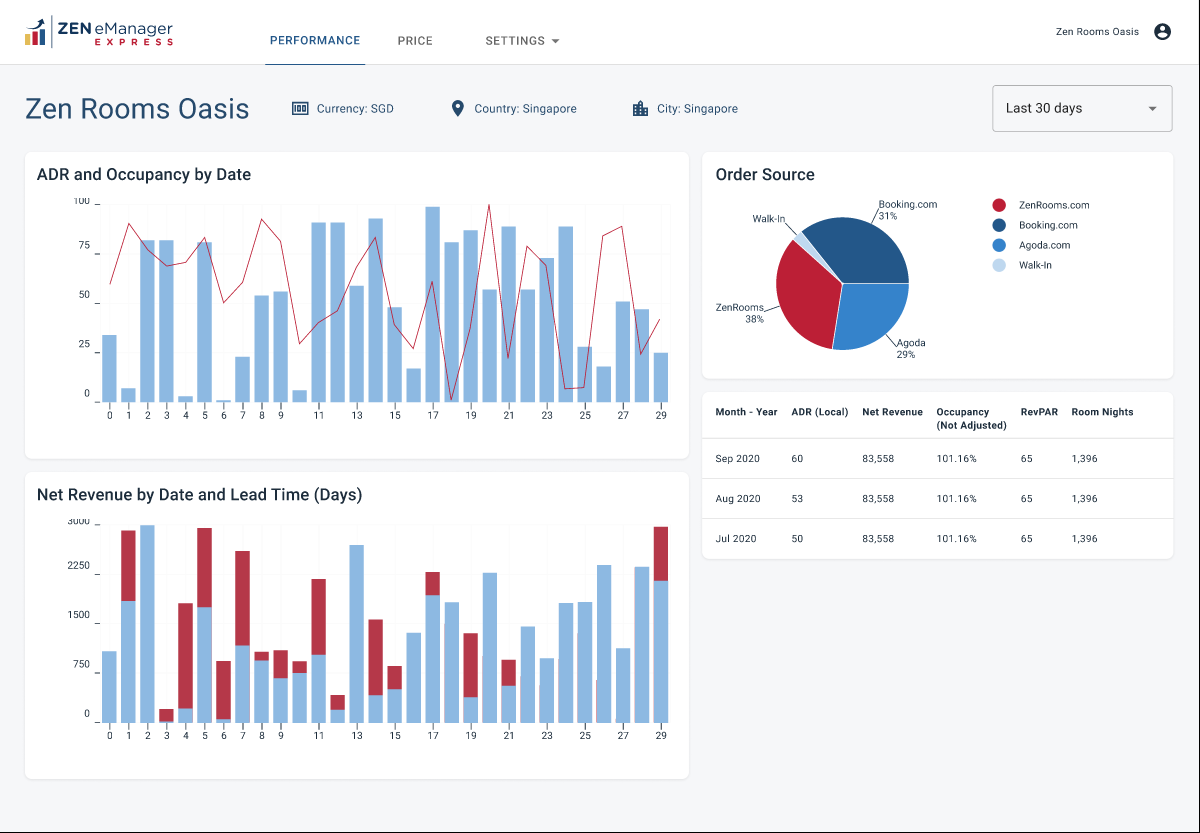
Task: Select the Jul 2020 row
Action: tap(937, 539)
